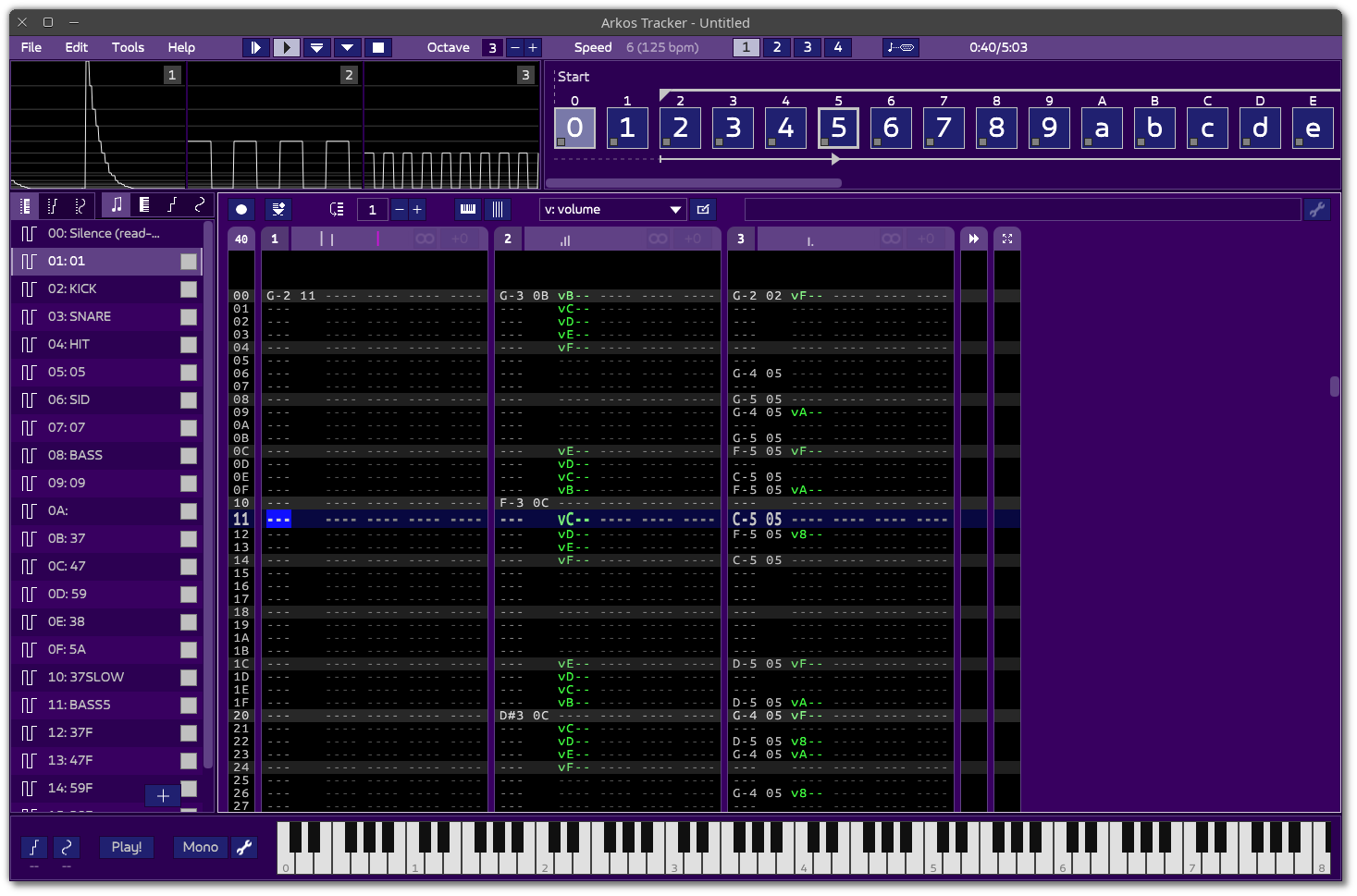Stop playback with the stop button

click(377, 47)
